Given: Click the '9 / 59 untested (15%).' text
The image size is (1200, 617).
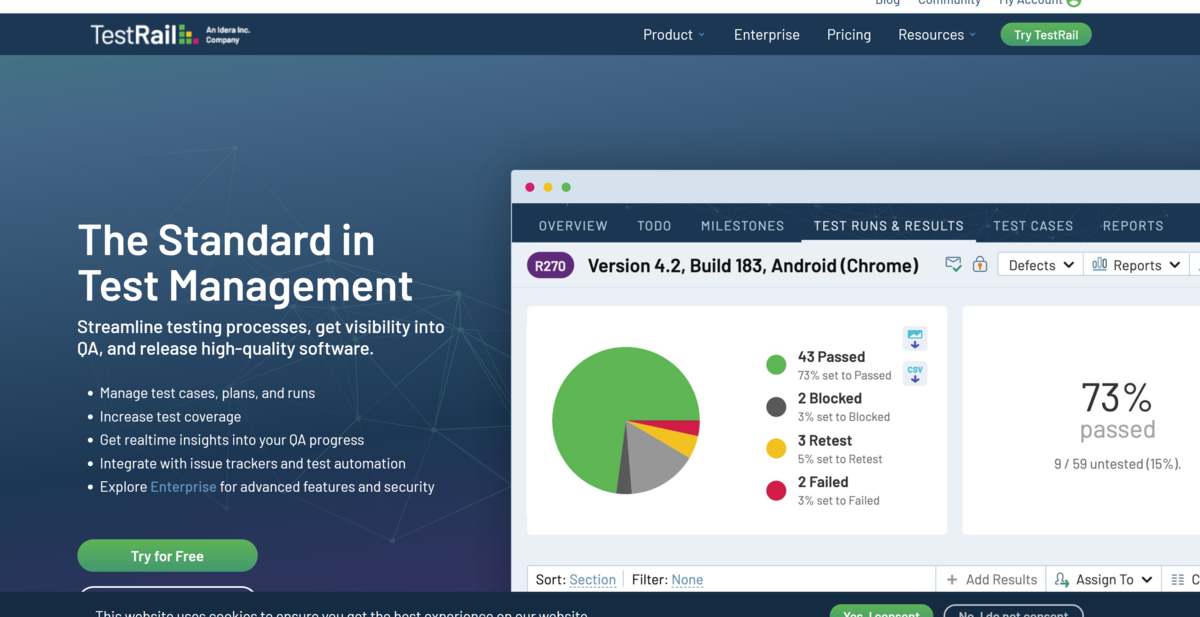Looking at the screenshot, I should coord(1117,464).
